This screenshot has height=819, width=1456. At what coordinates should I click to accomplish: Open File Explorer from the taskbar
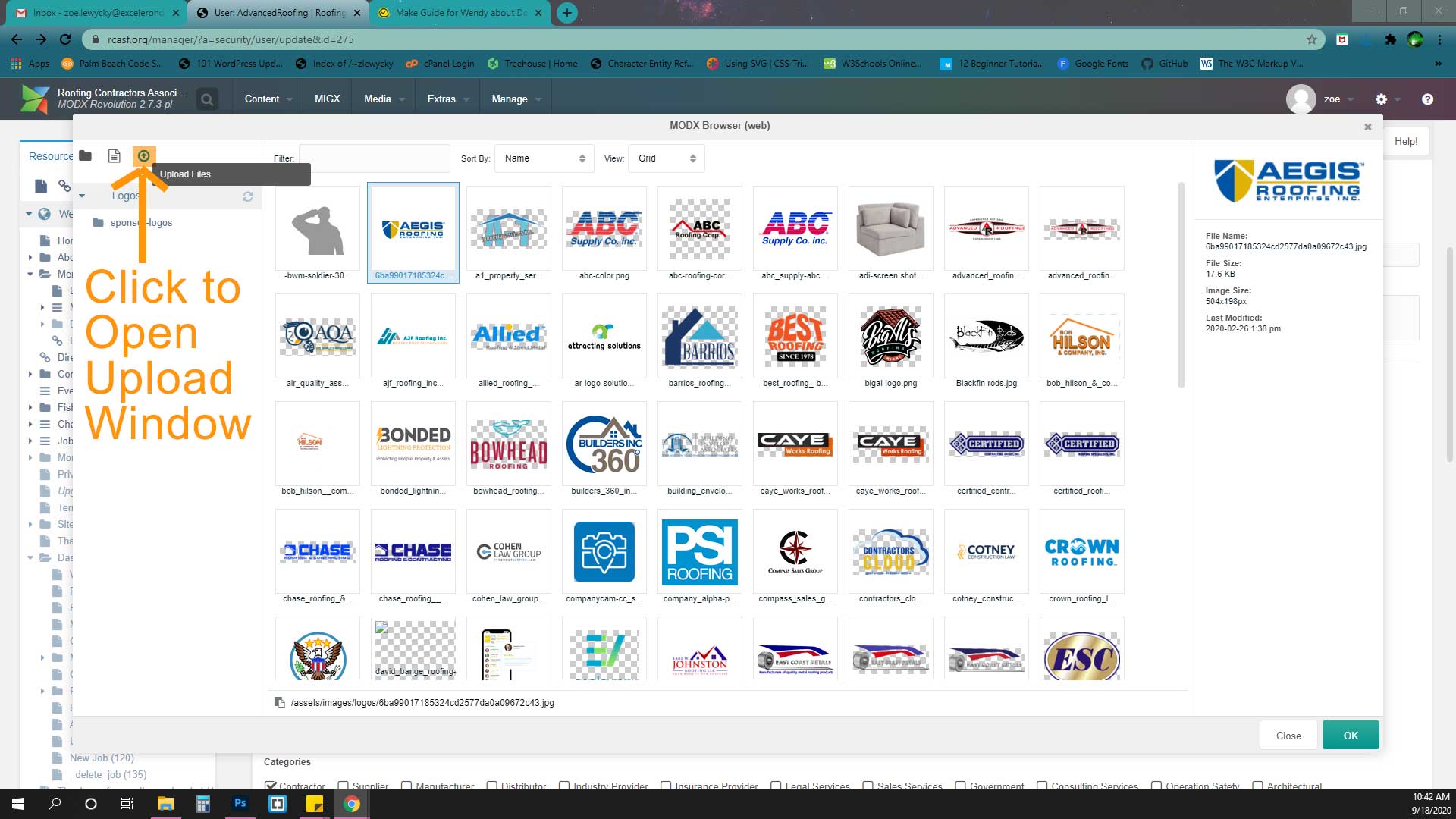pos(165,803)
